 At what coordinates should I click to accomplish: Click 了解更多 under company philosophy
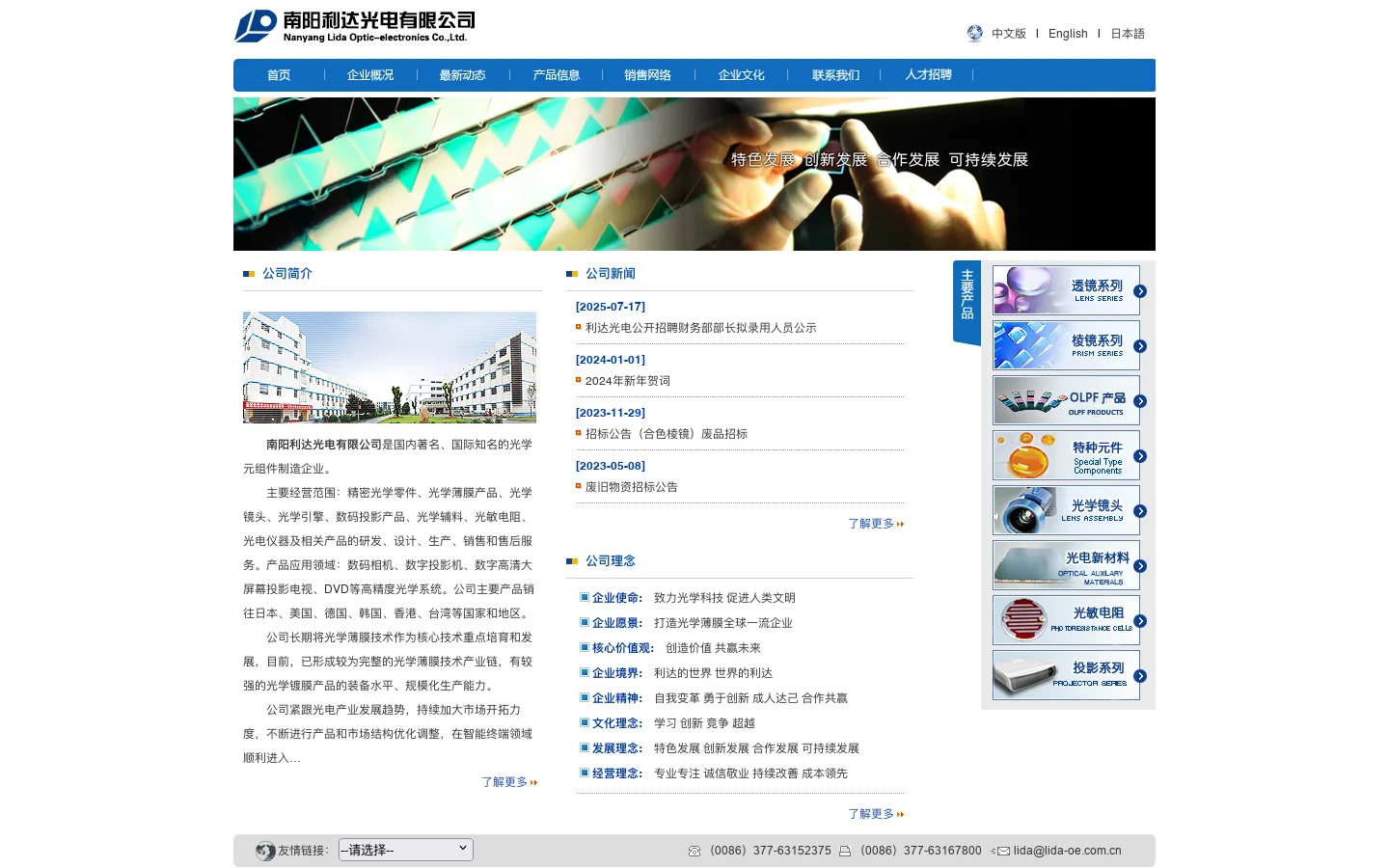pos(876,814)
